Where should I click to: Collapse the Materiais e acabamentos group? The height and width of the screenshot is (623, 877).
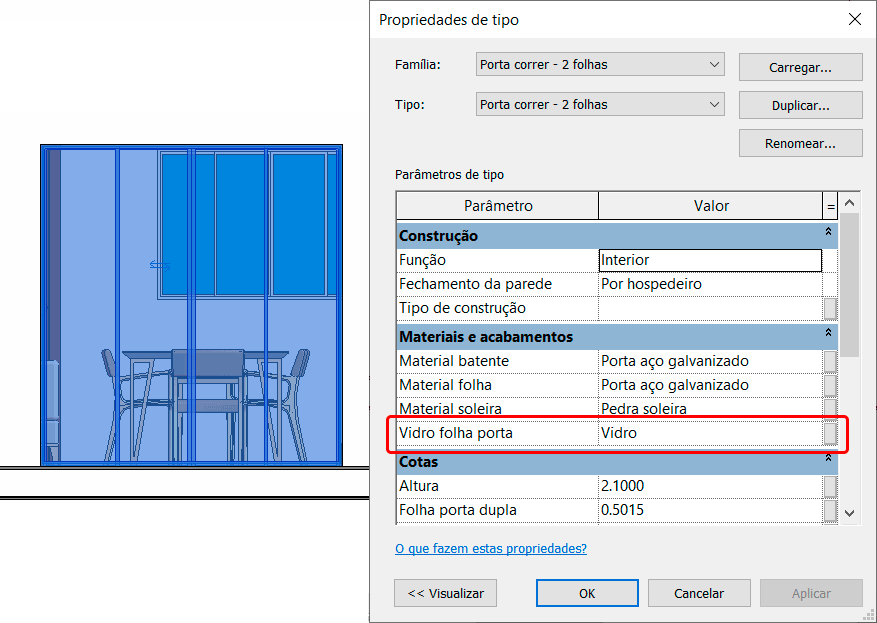point(828,333)
